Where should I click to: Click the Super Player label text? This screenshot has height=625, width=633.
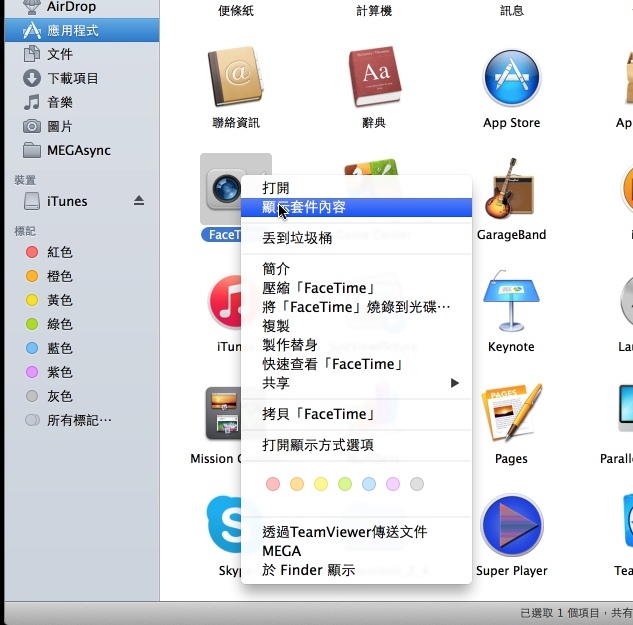pyautogui.click(x=511, y=570)
